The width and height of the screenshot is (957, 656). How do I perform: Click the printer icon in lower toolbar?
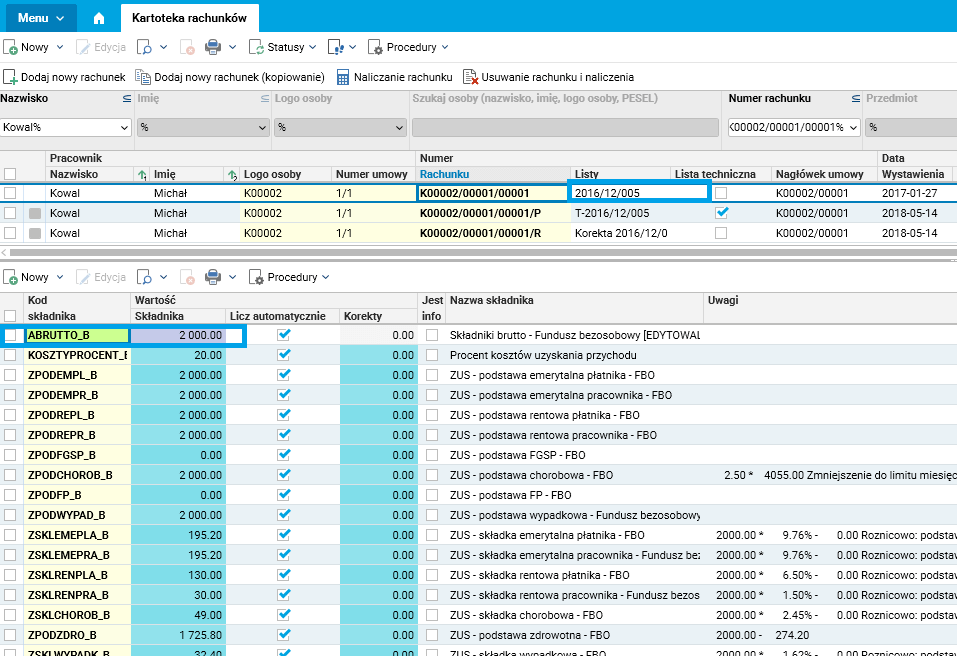click(x=213, y=277)
